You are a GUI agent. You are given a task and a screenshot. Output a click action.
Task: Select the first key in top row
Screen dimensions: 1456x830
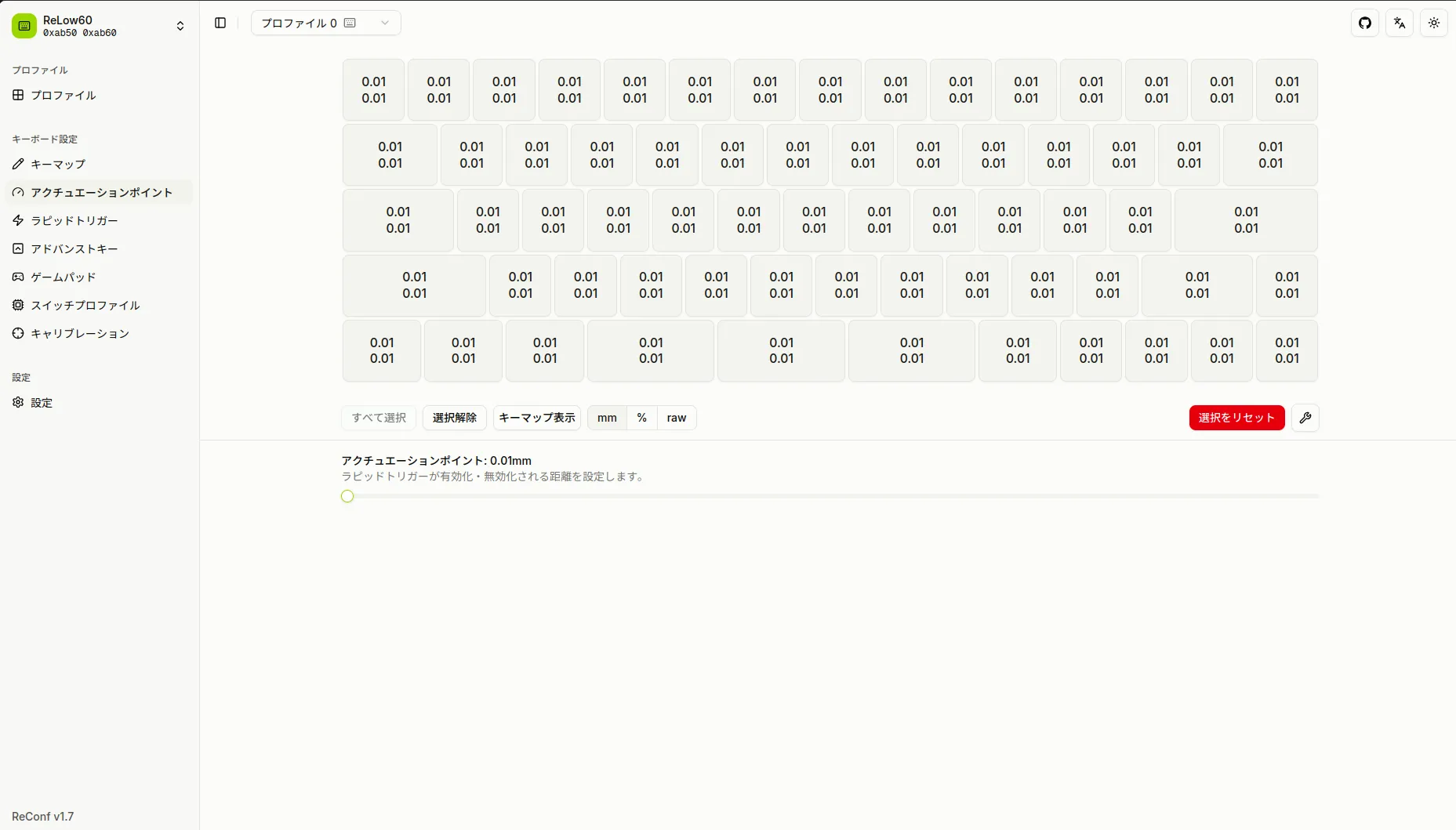click(374, 89)
